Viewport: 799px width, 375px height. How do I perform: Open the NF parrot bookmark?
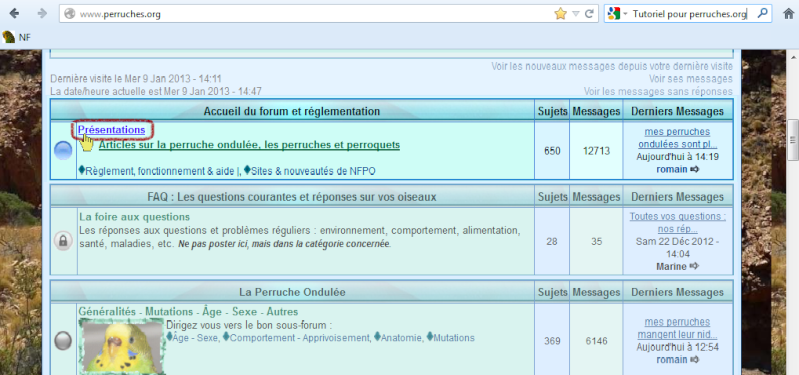[16, 37]
